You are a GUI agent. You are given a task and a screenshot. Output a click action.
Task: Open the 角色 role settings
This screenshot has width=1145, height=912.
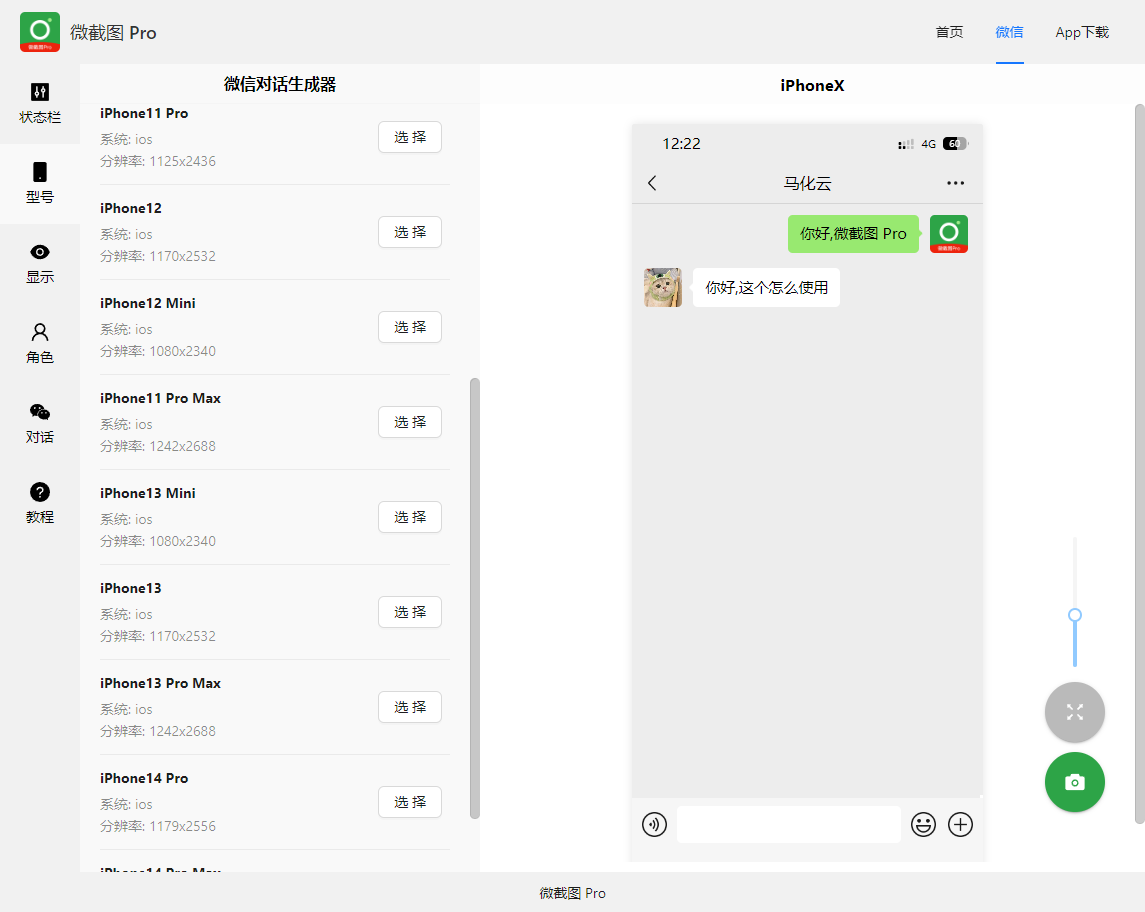40,343
